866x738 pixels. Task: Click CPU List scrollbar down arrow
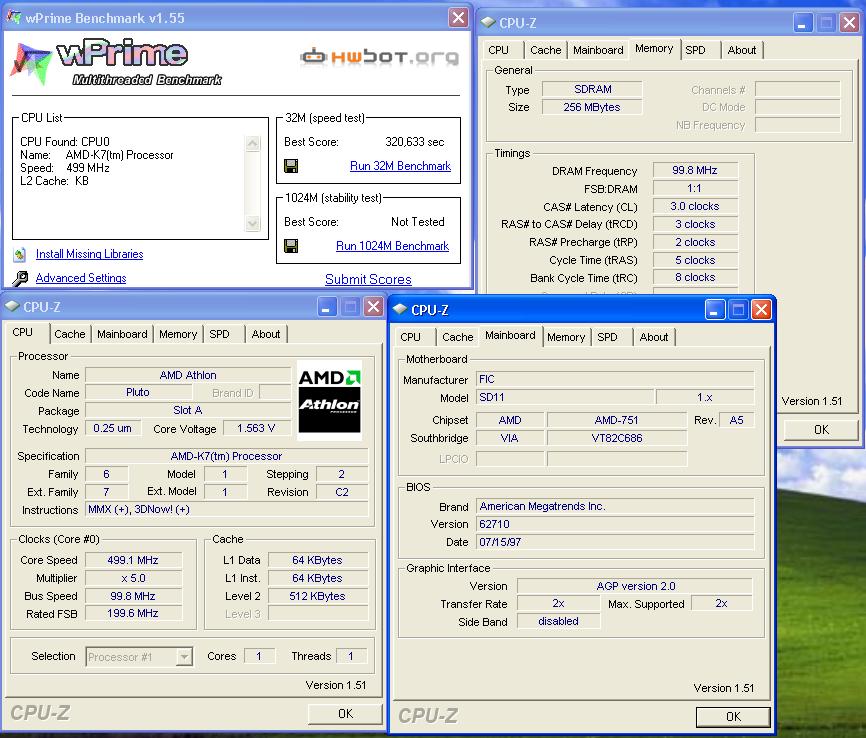[252, 223]
